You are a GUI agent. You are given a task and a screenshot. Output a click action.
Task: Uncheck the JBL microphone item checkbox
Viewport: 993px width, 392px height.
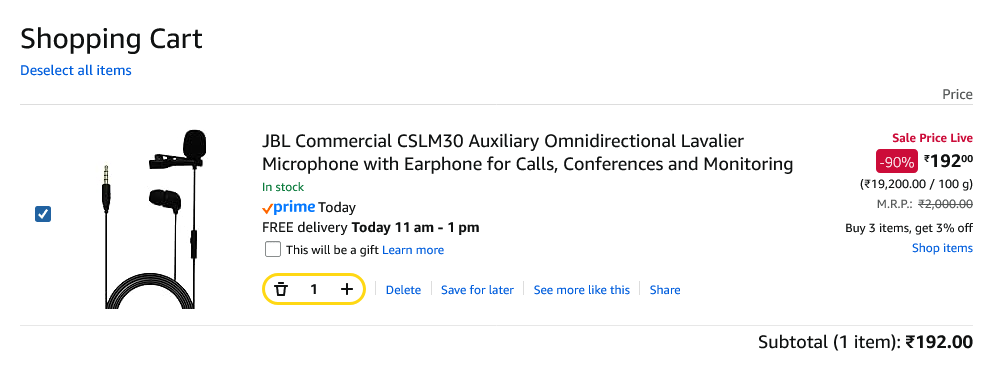click(43, 214)
